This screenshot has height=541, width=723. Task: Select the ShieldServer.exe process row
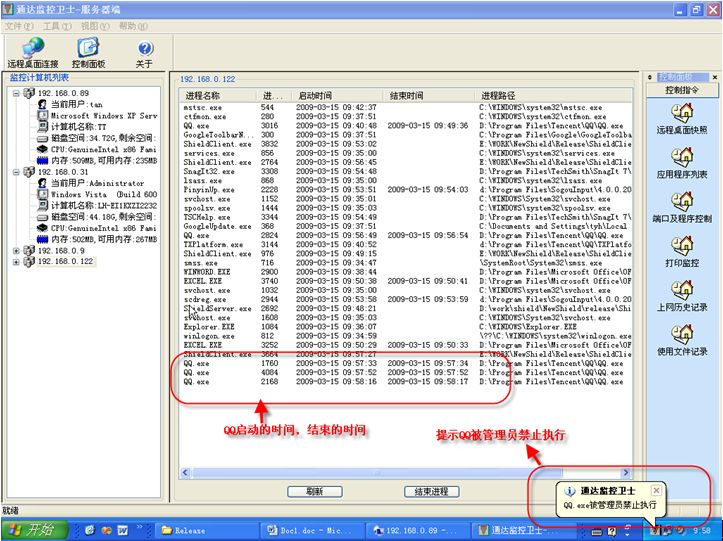coord(406,309)
